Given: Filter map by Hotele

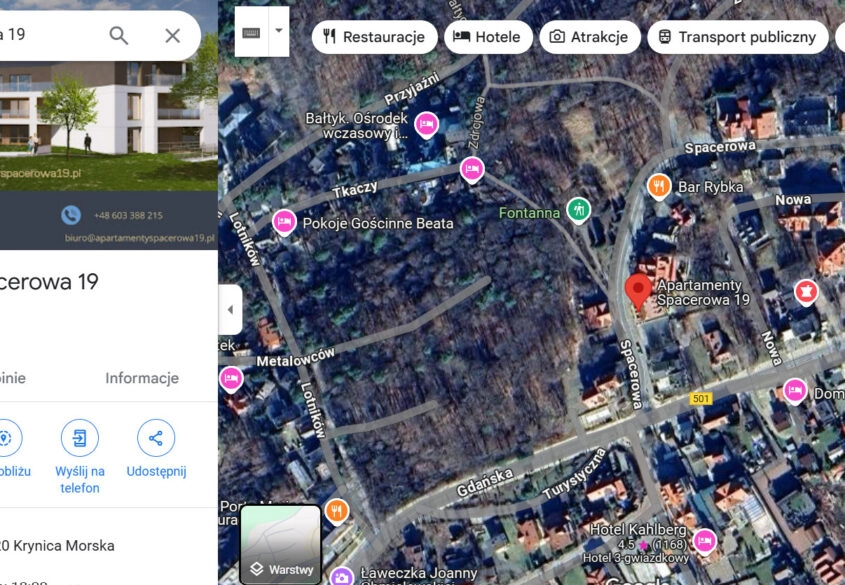Looking at the screenshot, I should (x=487, y=37).
